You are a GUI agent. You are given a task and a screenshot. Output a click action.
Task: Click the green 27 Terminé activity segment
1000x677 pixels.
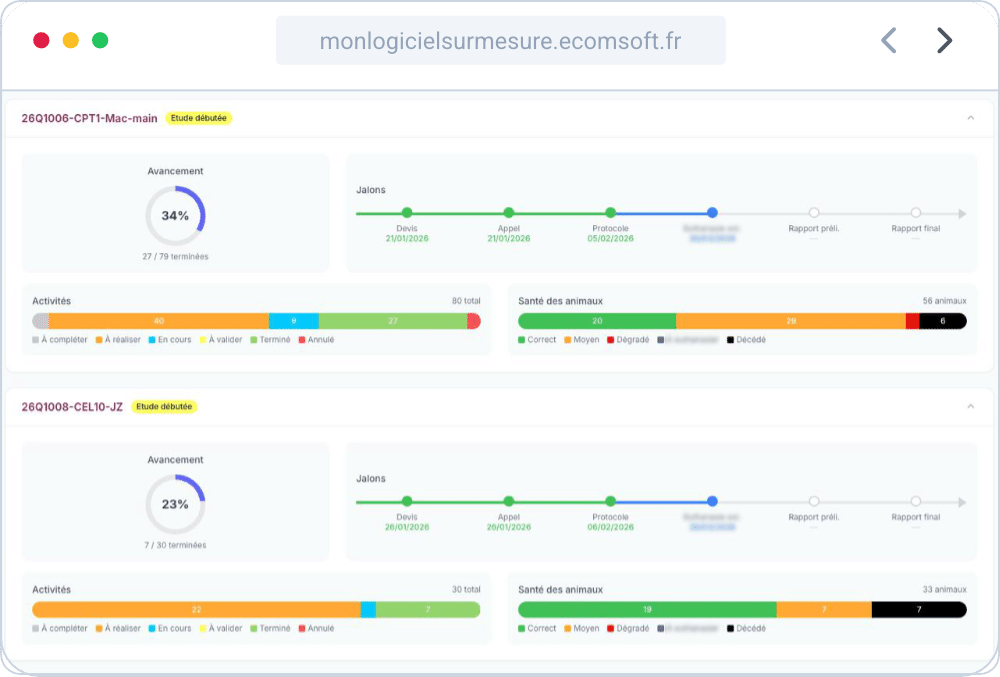392,321
